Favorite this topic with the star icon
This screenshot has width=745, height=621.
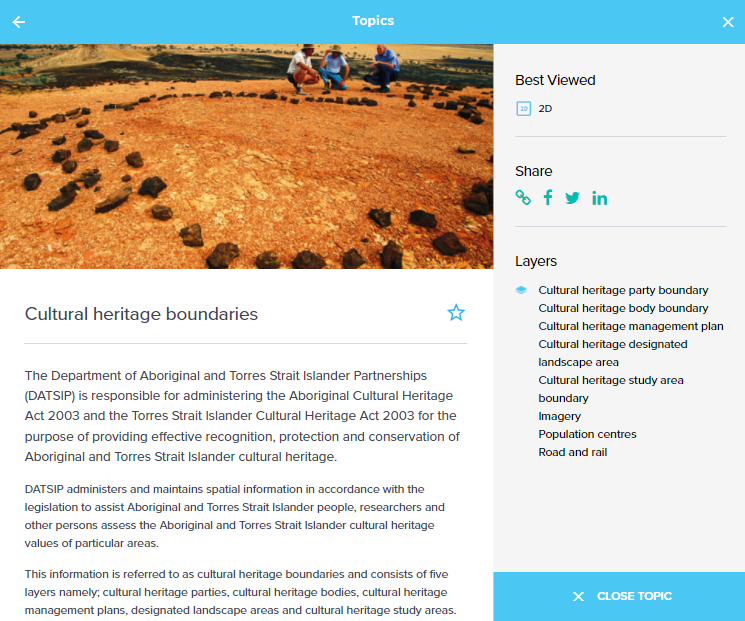click(456, 313)
